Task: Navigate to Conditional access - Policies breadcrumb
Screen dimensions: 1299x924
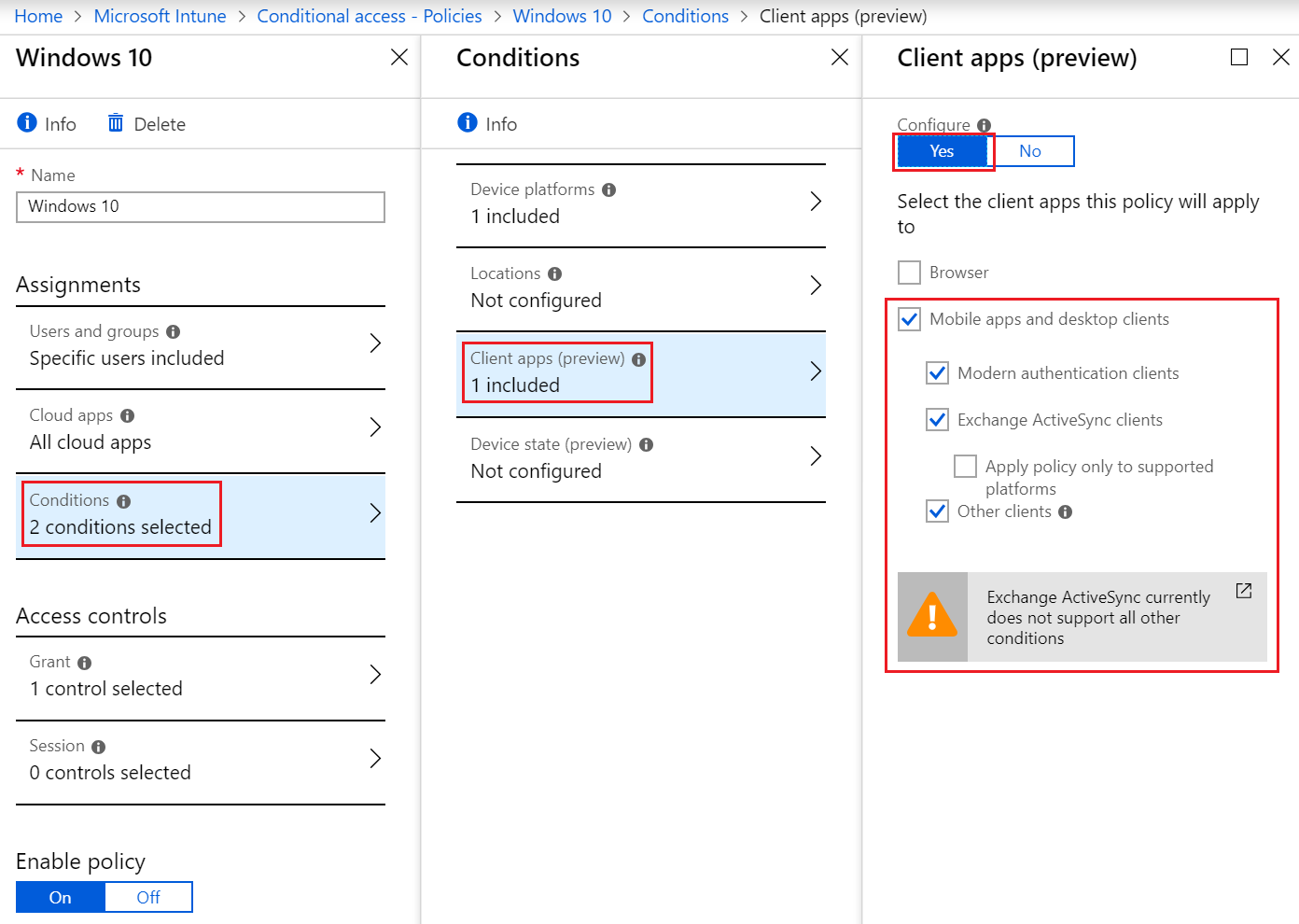Action: (x=370, y=16)
